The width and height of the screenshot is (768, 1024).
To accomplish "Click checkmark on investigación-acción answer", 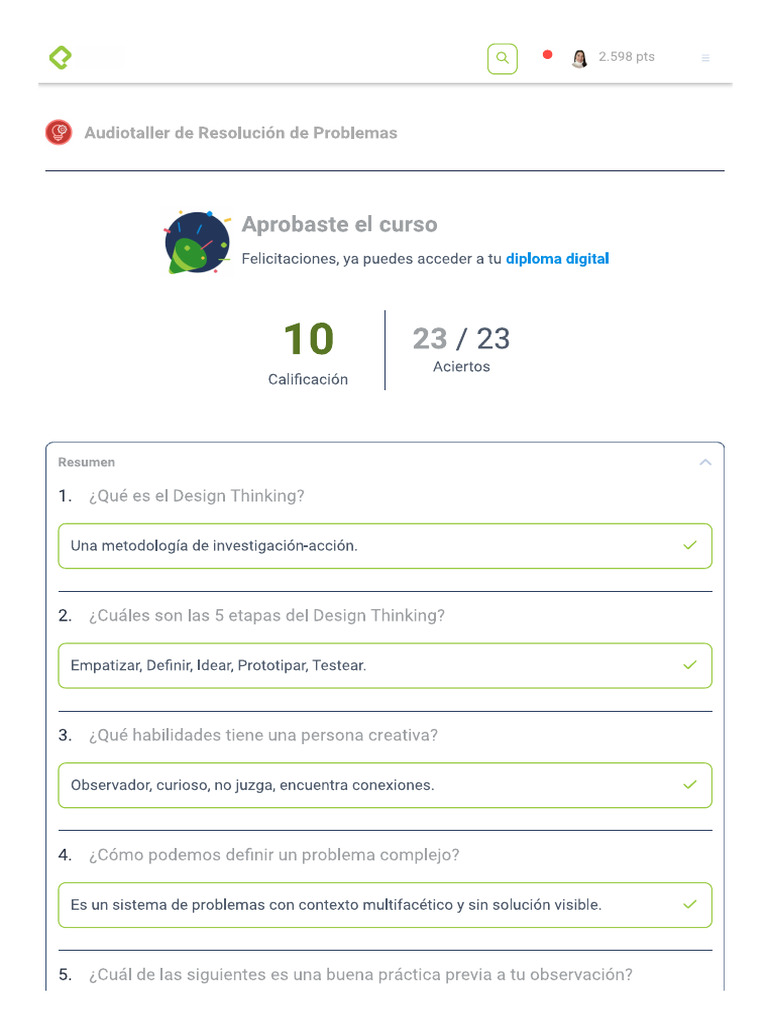I will pos(690,545).
